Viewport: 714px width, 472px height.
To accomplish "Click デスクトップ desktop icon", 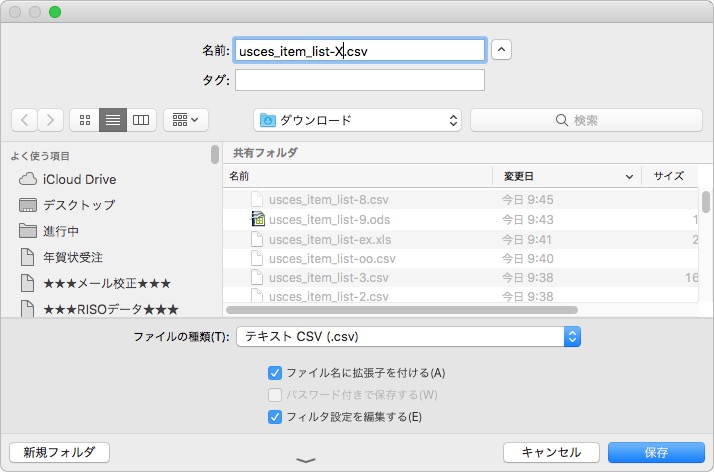I will click(x=28, y=205).
